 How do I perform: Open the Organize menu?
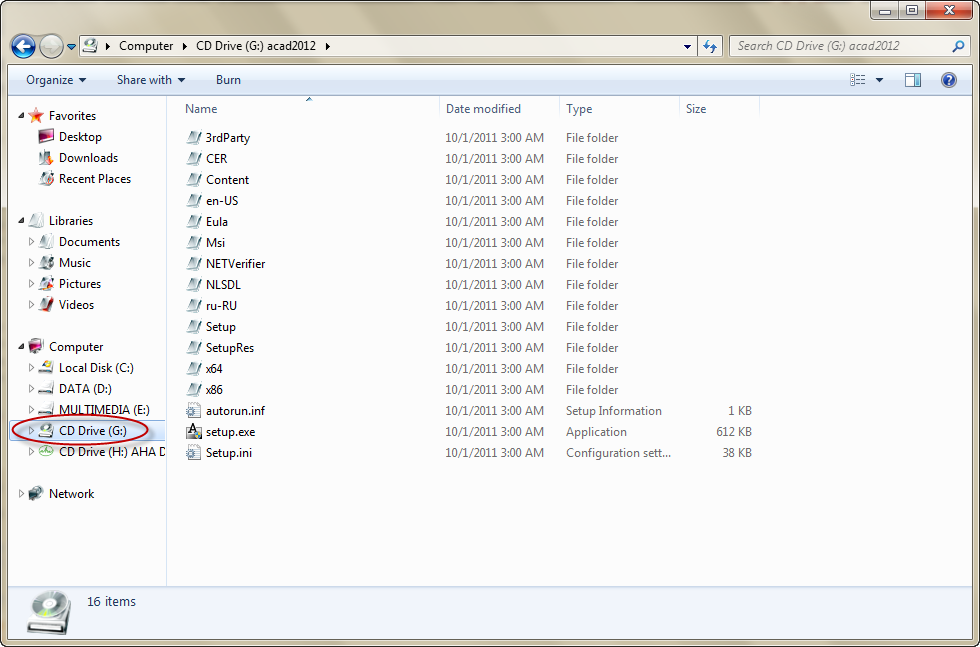click(x=56, y=80)
